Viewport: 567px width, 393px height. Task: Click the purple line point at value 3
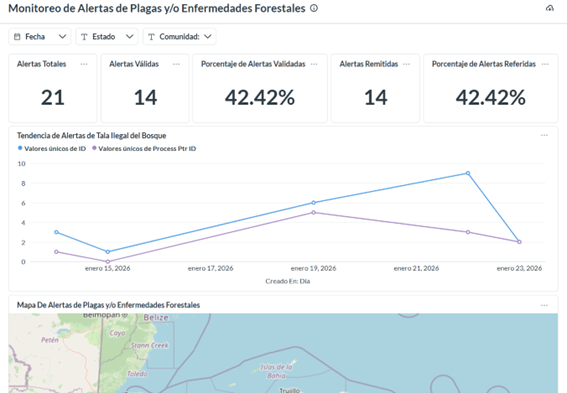point(468,232)
